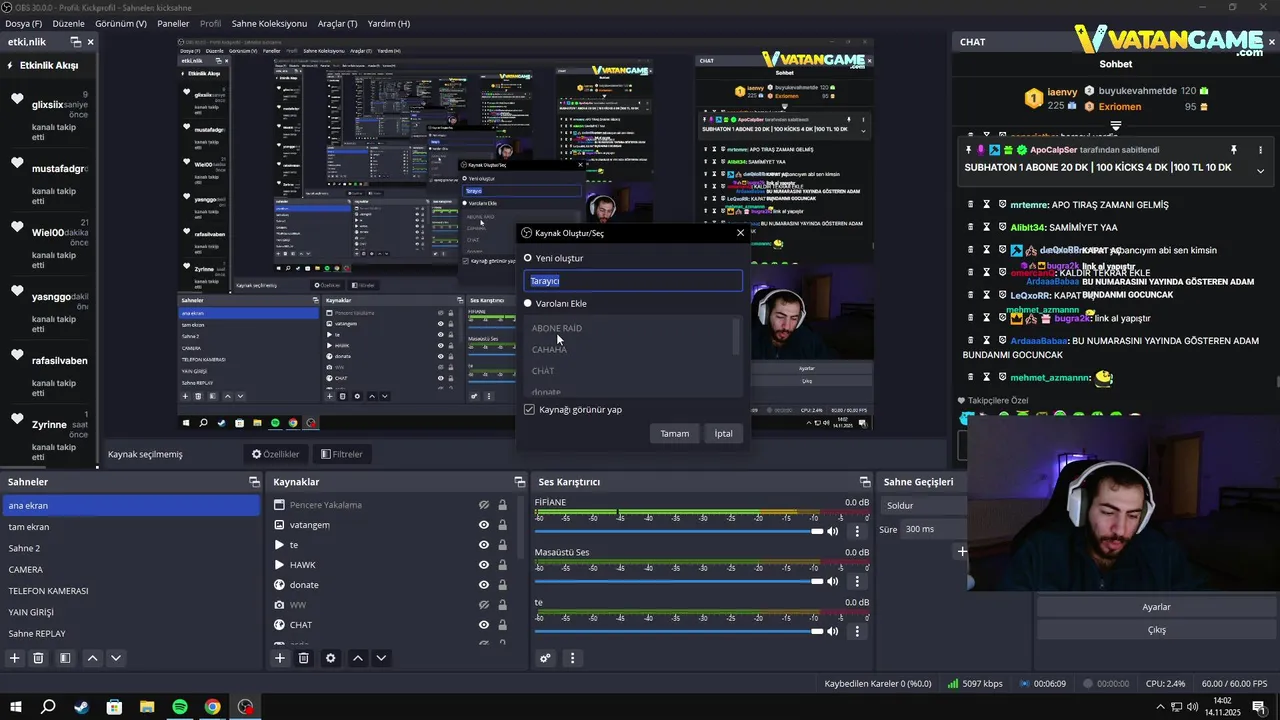Screen dimensions: 1280x720
Task: Open Araçlar (T) menu
Action: point(338,23)
